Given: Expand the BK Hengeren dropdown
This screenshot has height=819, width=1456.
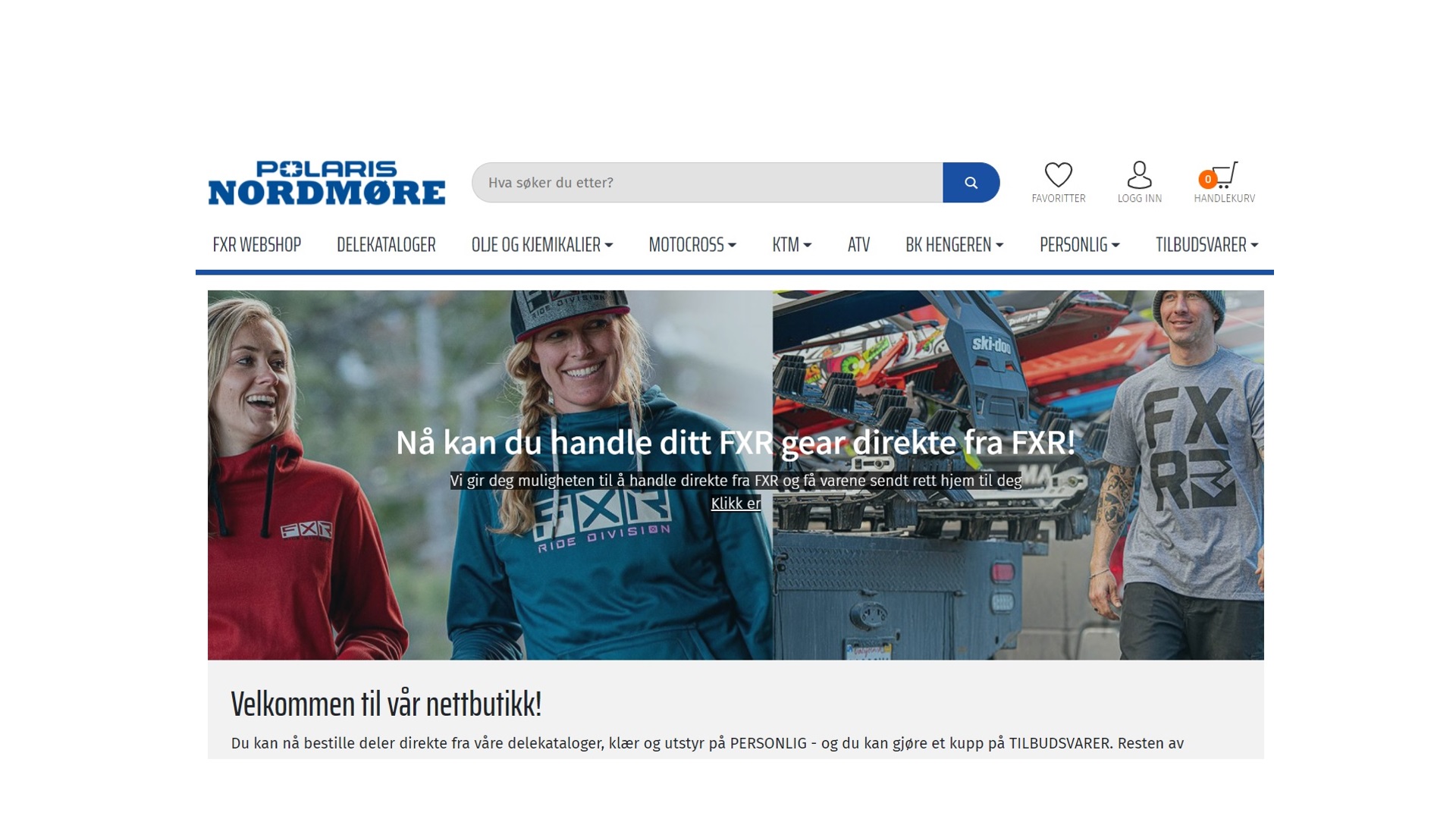Looking at the screenshot, I should tap(954, 245).
